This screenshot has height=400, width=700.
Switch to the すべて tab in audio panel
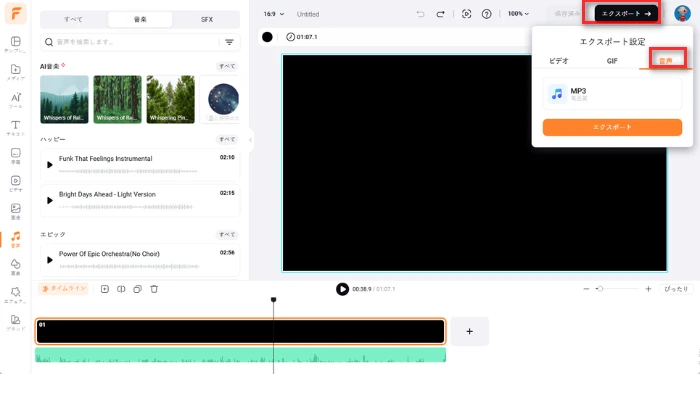[73, 19]
